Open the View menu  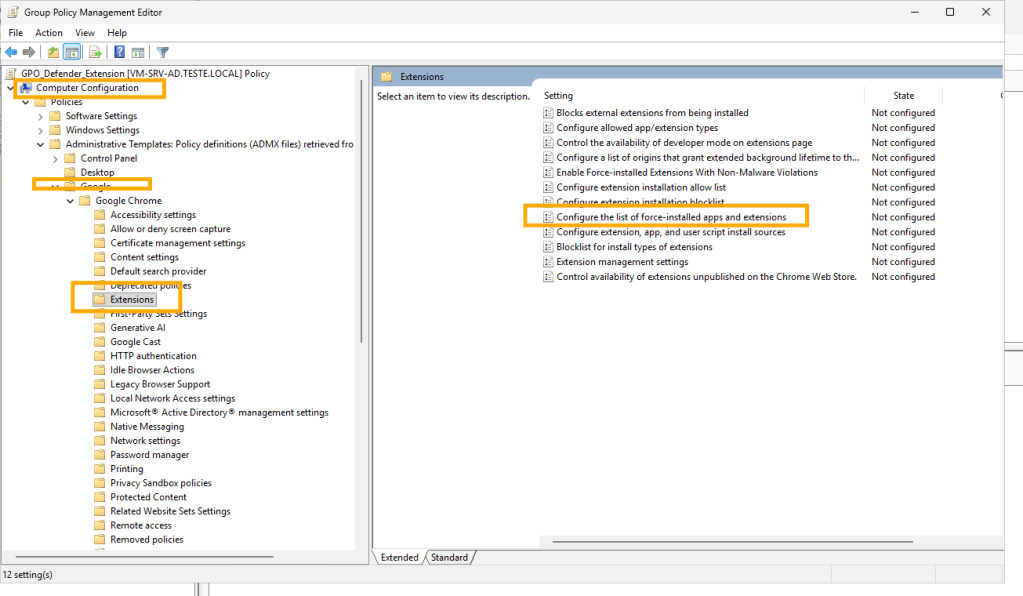[x=85, y=33]
